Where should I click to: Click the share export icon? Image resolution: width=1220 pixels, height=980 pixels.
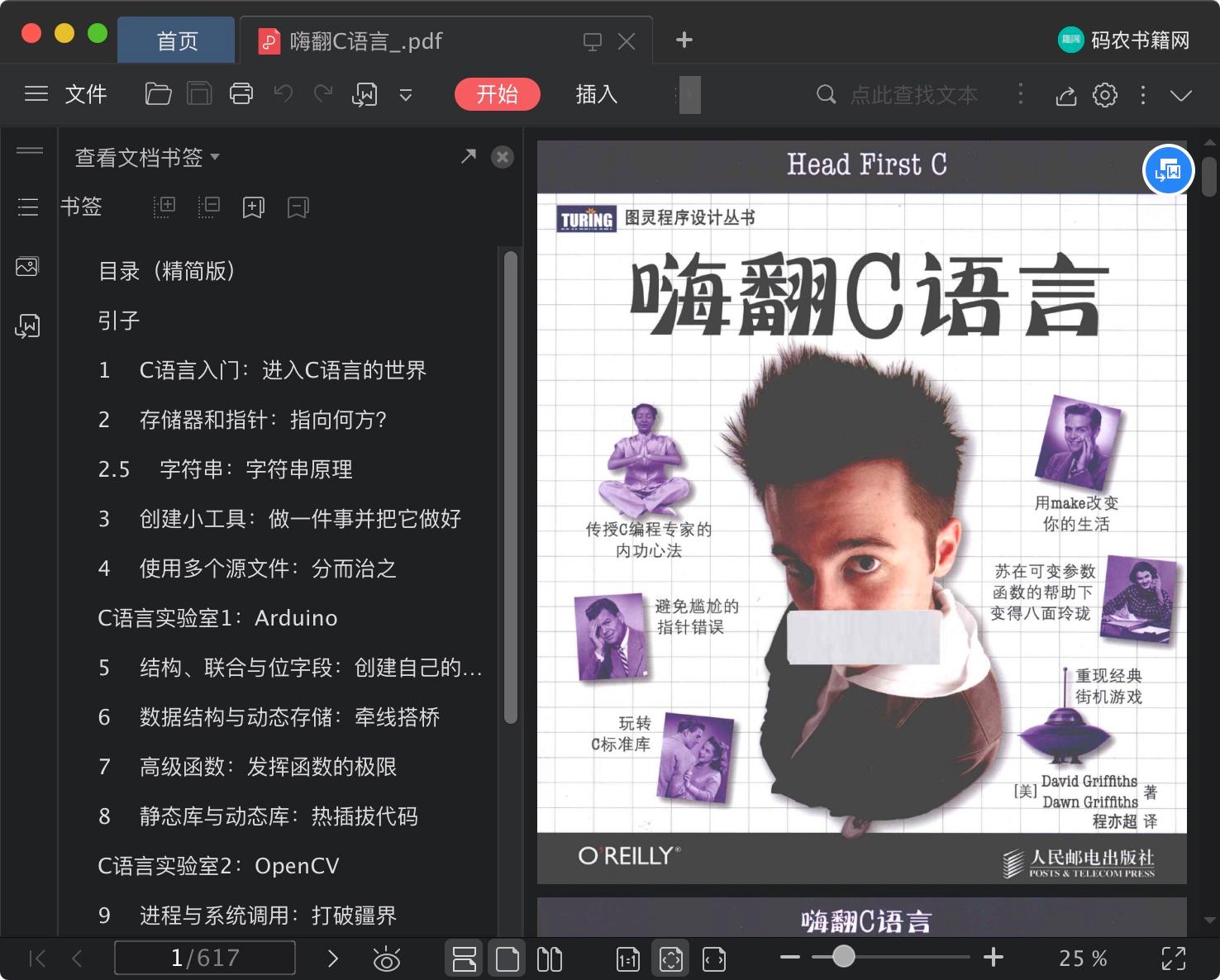coord(1066,95)
